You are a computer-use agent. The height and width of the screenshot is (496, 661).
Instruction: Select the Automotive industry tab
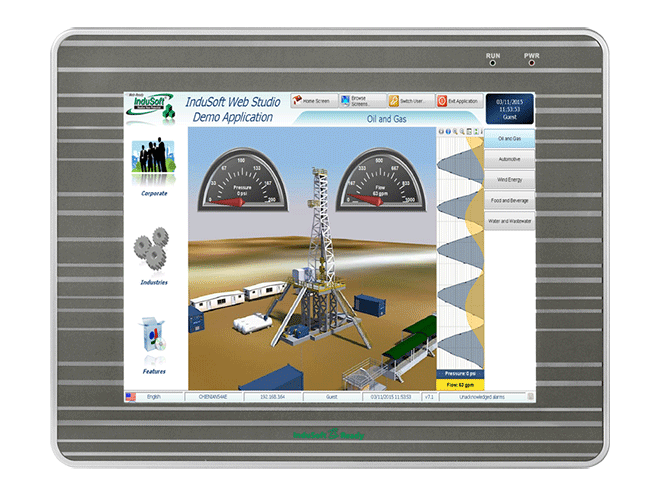tap(510, 159)
